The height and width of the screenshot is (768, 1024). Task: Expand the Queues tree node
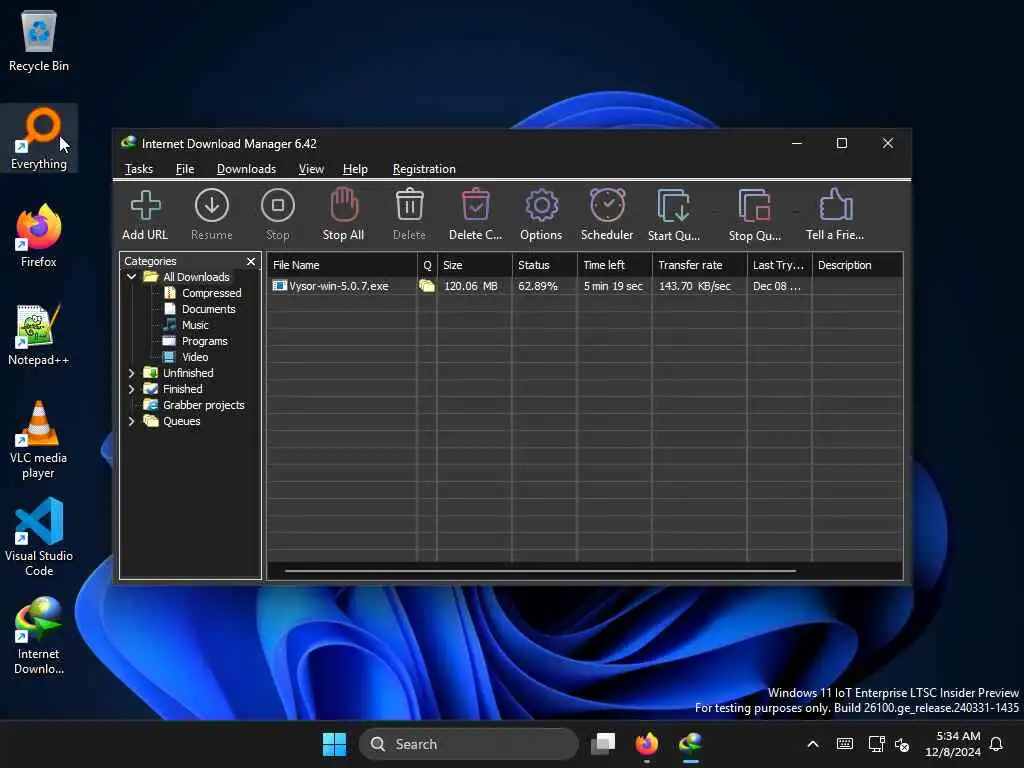pyautogui.click(x=131, y=421)
